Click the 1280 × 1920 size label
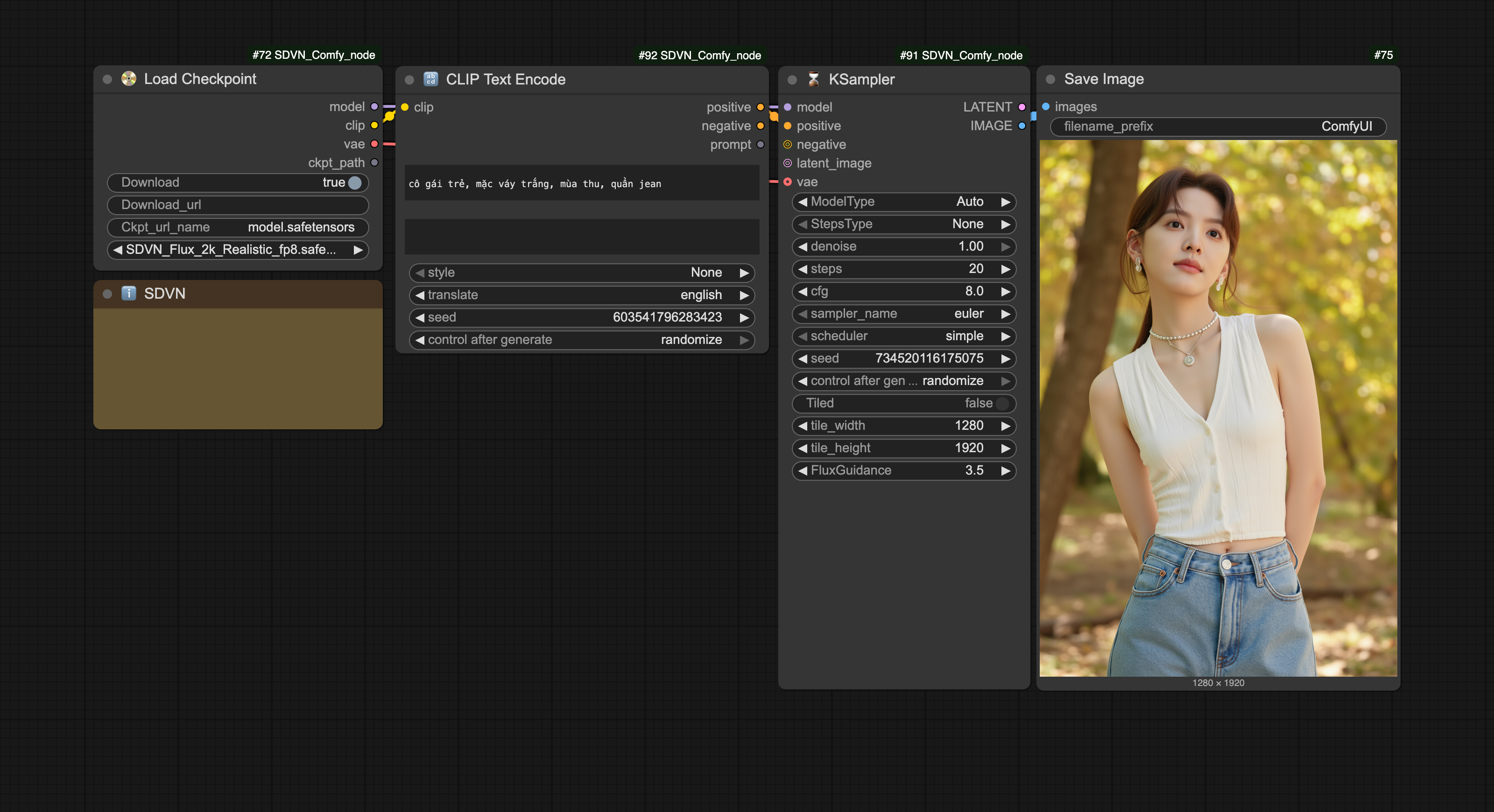 click(x=1218, y=683)
